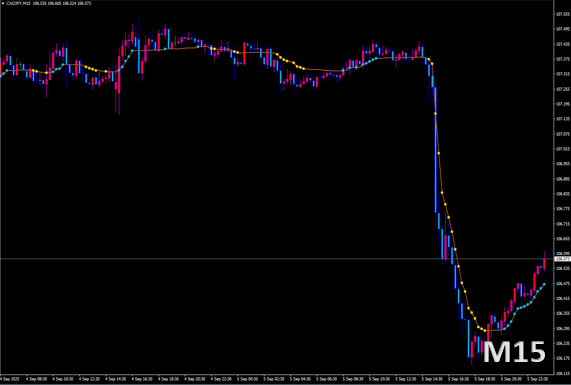This screenshot has height=385, width=571.
Task: Click the large M15 timeframe watermark
Action: click(x=514, y=352)
